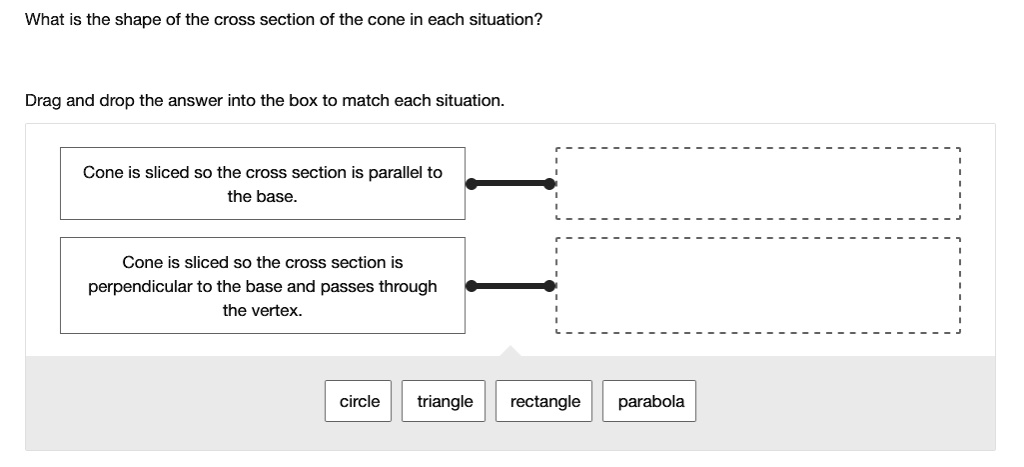
Task: Click the word 'vertex.' in second situation
Action: (x=263, y=310)
